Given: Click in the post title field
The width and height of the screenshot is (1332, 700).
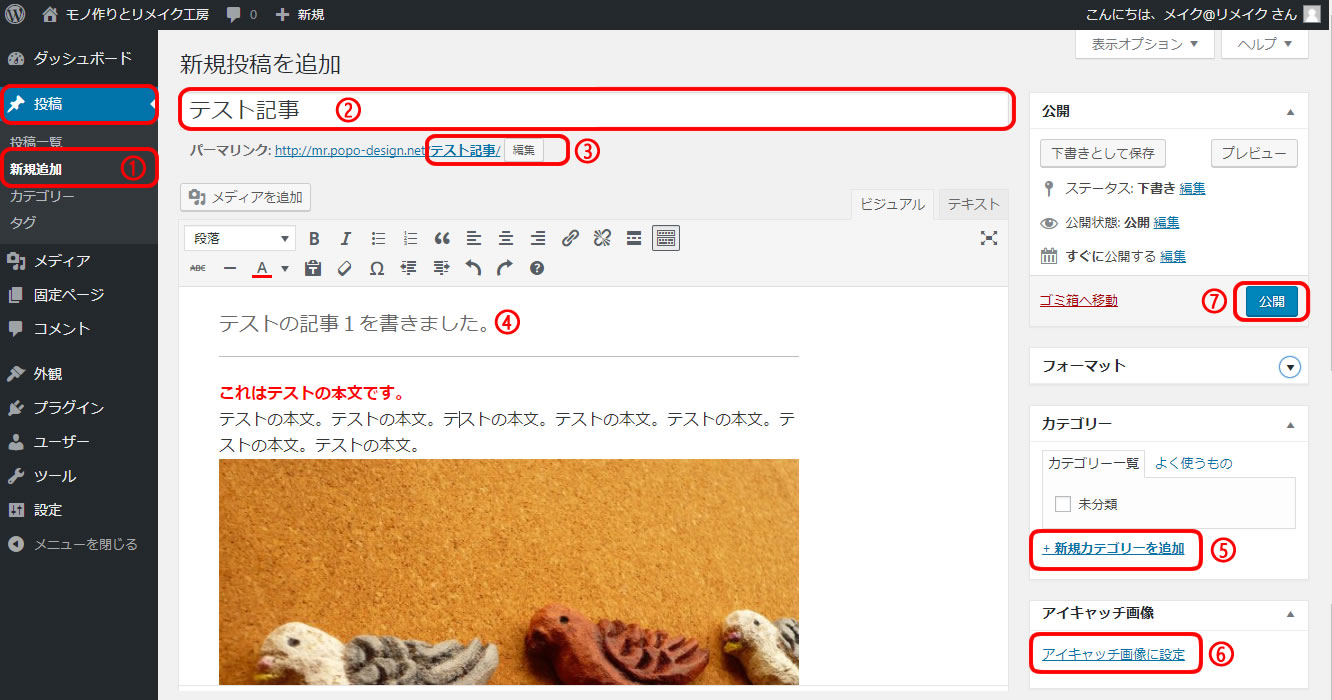Looking at the screenshot, I should [595, 109].
